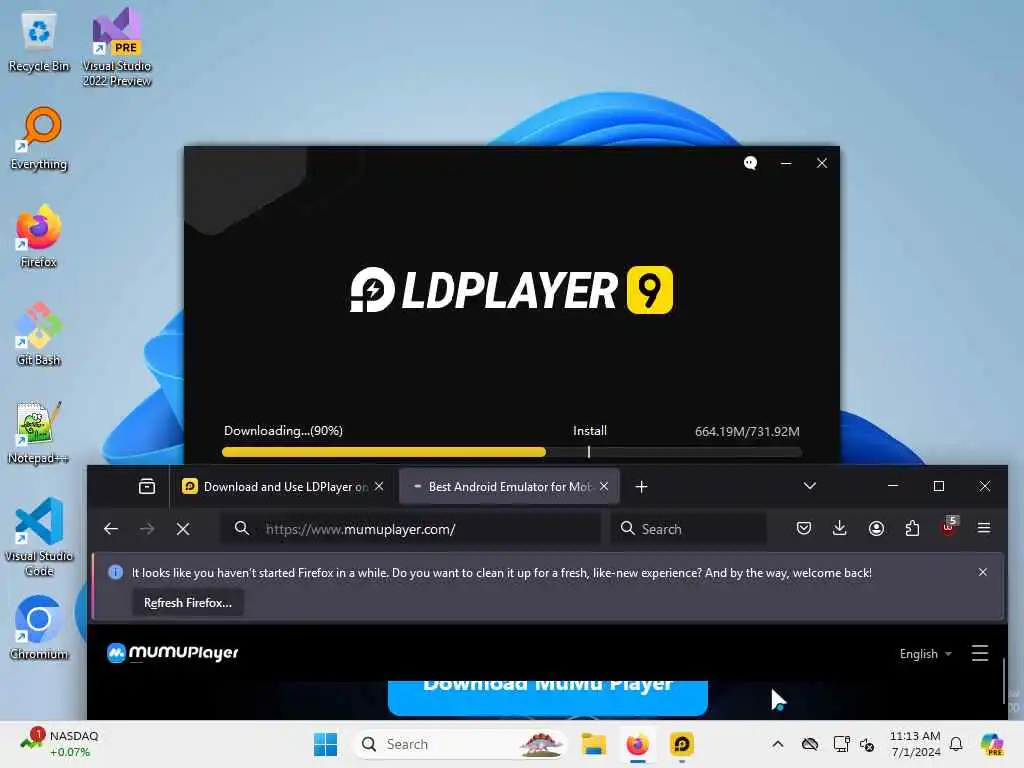
Task: Open the uBlock Origin extension icon
Action: click(949, 527)
